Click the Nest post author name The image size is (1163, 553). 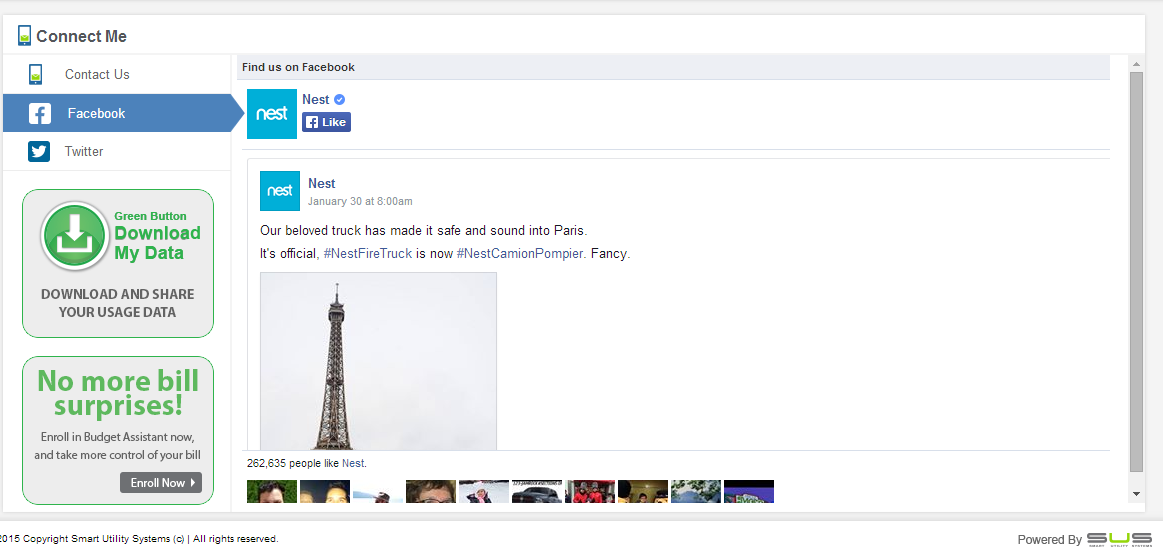coord(322,183)
